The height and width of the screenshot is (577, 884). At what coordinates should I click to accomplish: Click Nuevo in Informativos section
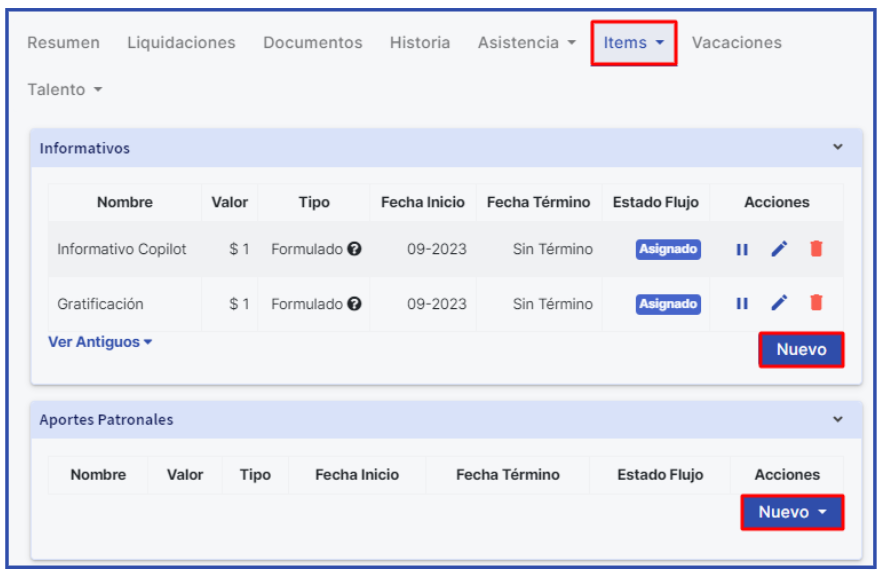pos(801,350)
